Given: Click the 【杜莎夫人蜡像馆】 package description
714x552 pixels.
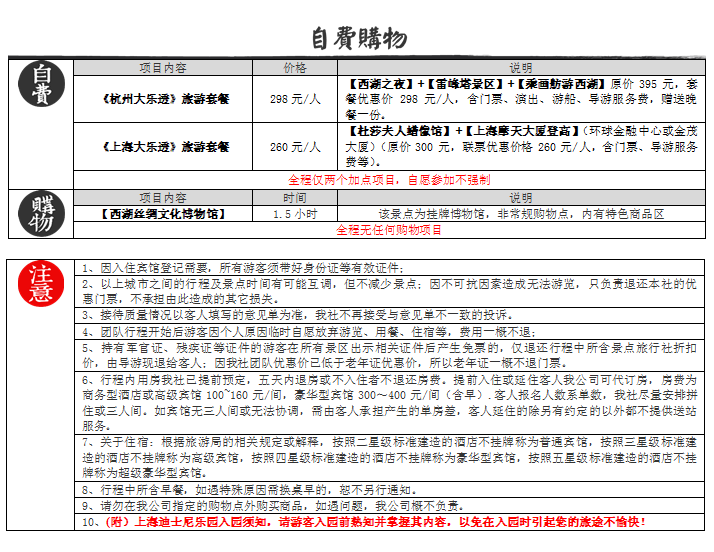Looking at the screenshot, I should point(521,147).
